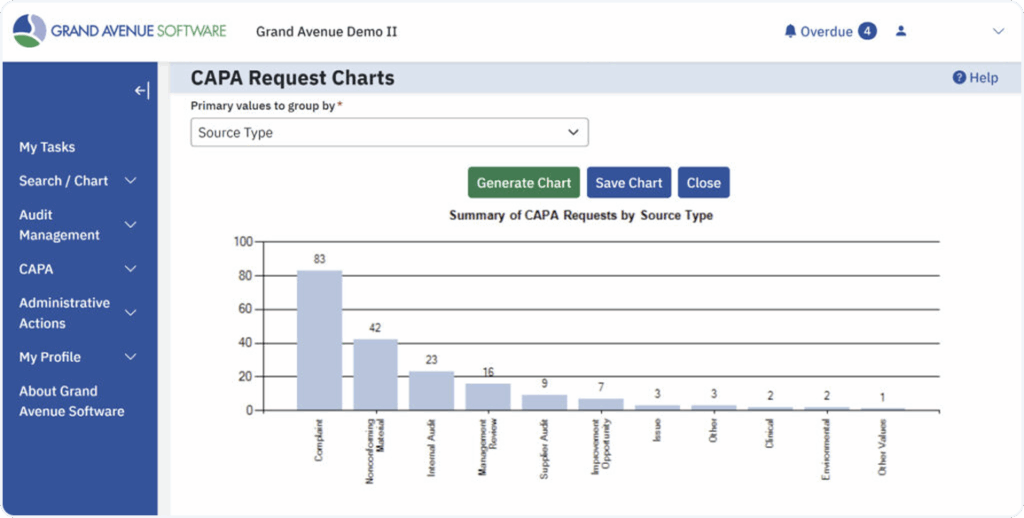Image resolution: width=1024 pixels, height=518 pixels.
Task: Click the blue Close button
Action: click(703, 183)
